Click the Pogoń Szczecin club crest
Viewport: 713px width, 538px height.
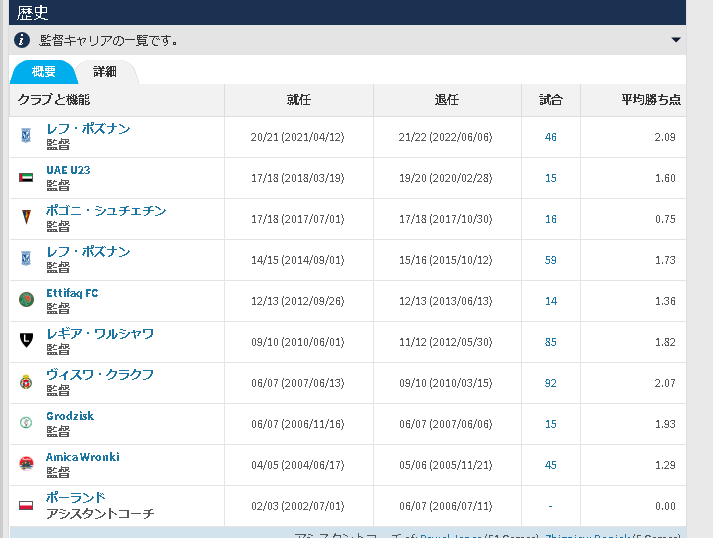tap(26, 218)
